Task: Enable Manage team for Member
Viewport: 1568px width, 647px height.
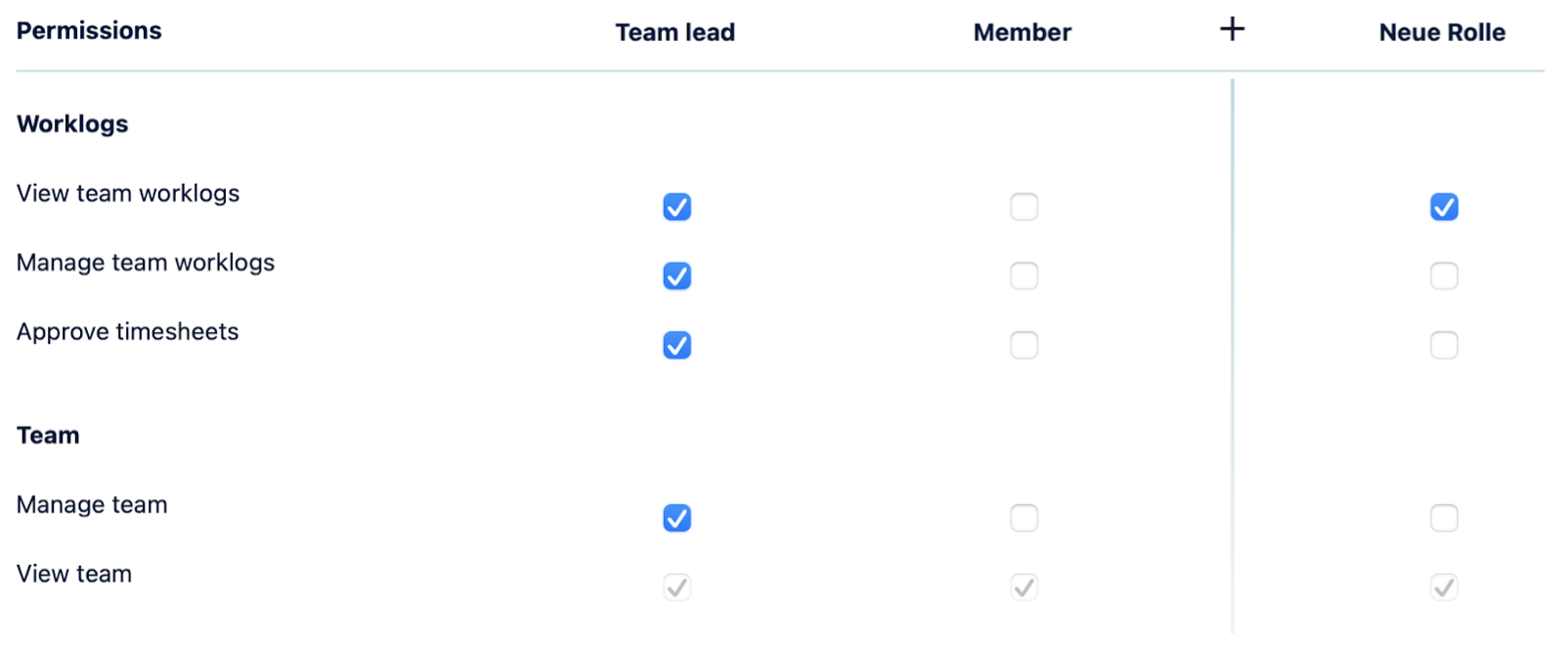Action: click(1024, 518)
